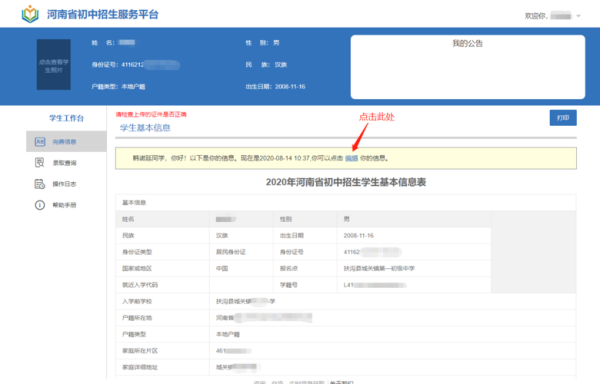This screenshot has height=384, width=600.
Task: Open the 录取查询 search icon
Action: click(x=40, y=163)
